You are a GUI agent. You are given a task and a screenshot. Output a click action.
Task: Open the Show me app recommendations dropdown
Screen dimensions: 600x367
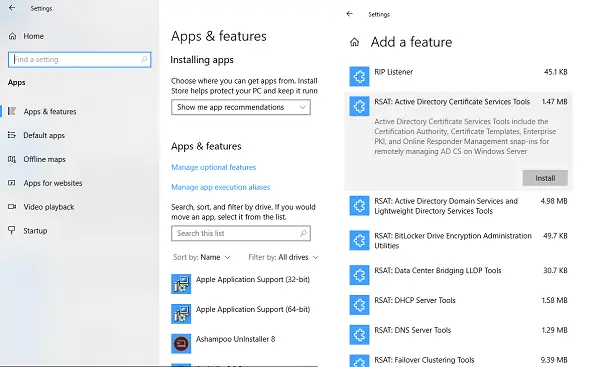241,107
